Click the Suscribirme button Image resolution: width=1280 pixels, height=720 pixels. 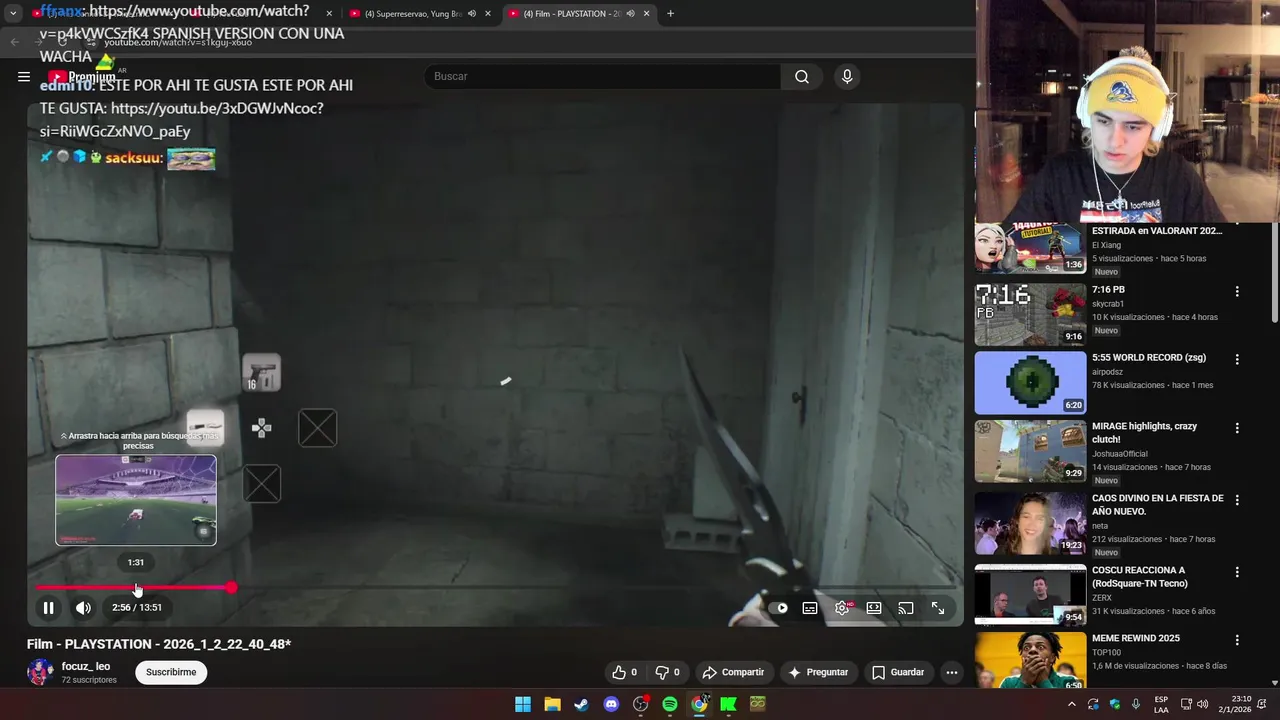click(171, 672)
